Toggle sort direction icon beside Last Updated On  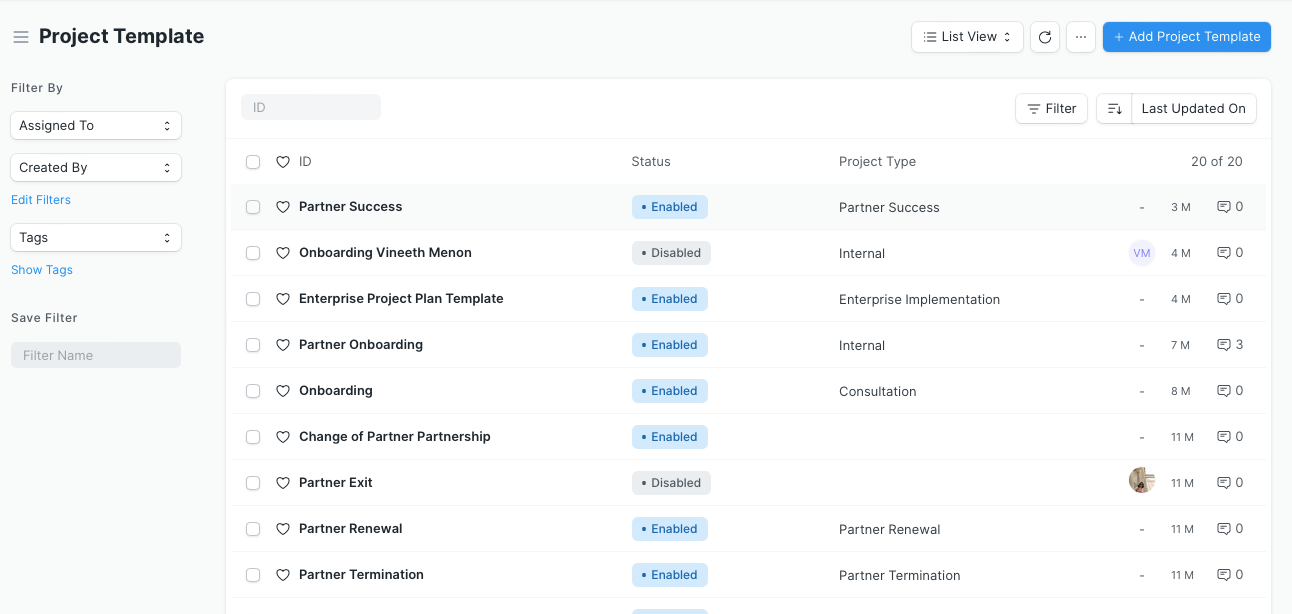[1114, 109]
